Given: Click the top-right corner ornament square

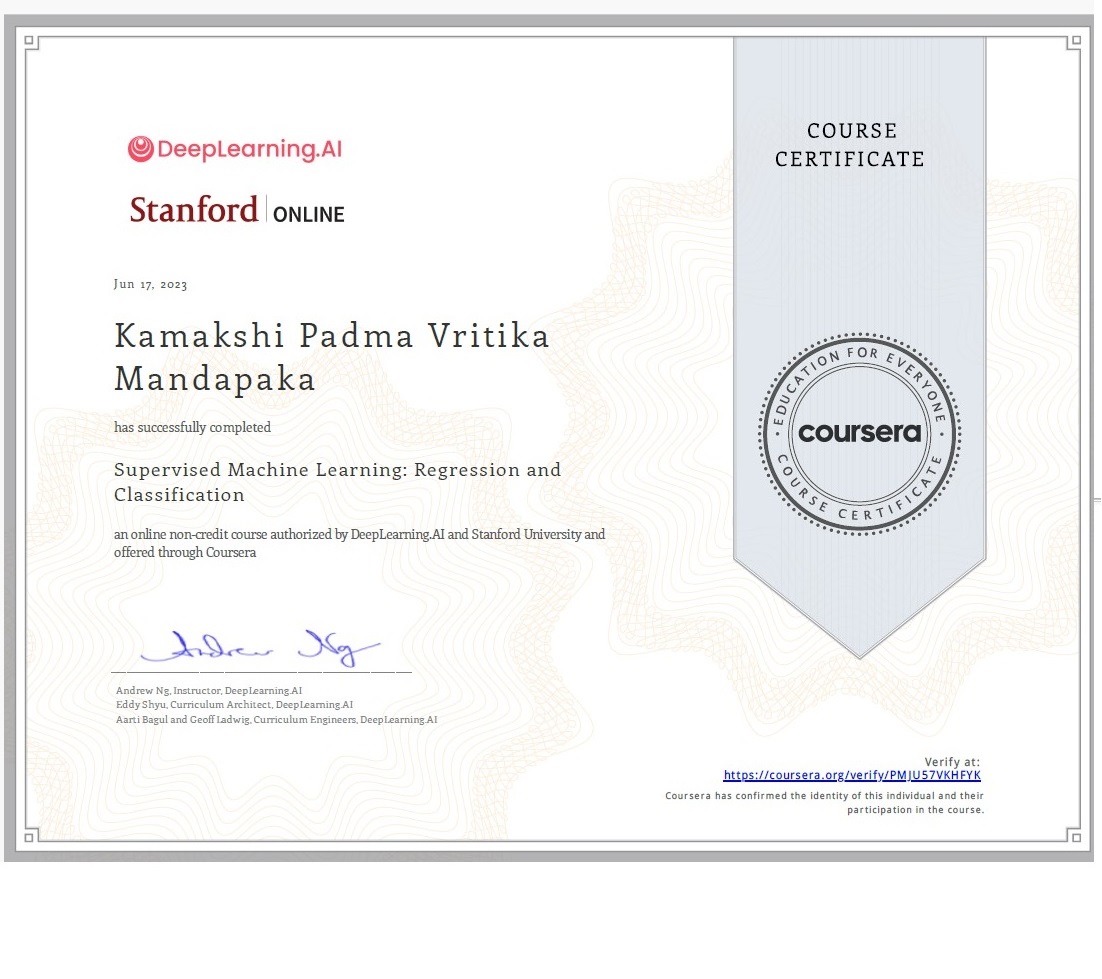Looking at the screenshot, I should coord(1072,42).
